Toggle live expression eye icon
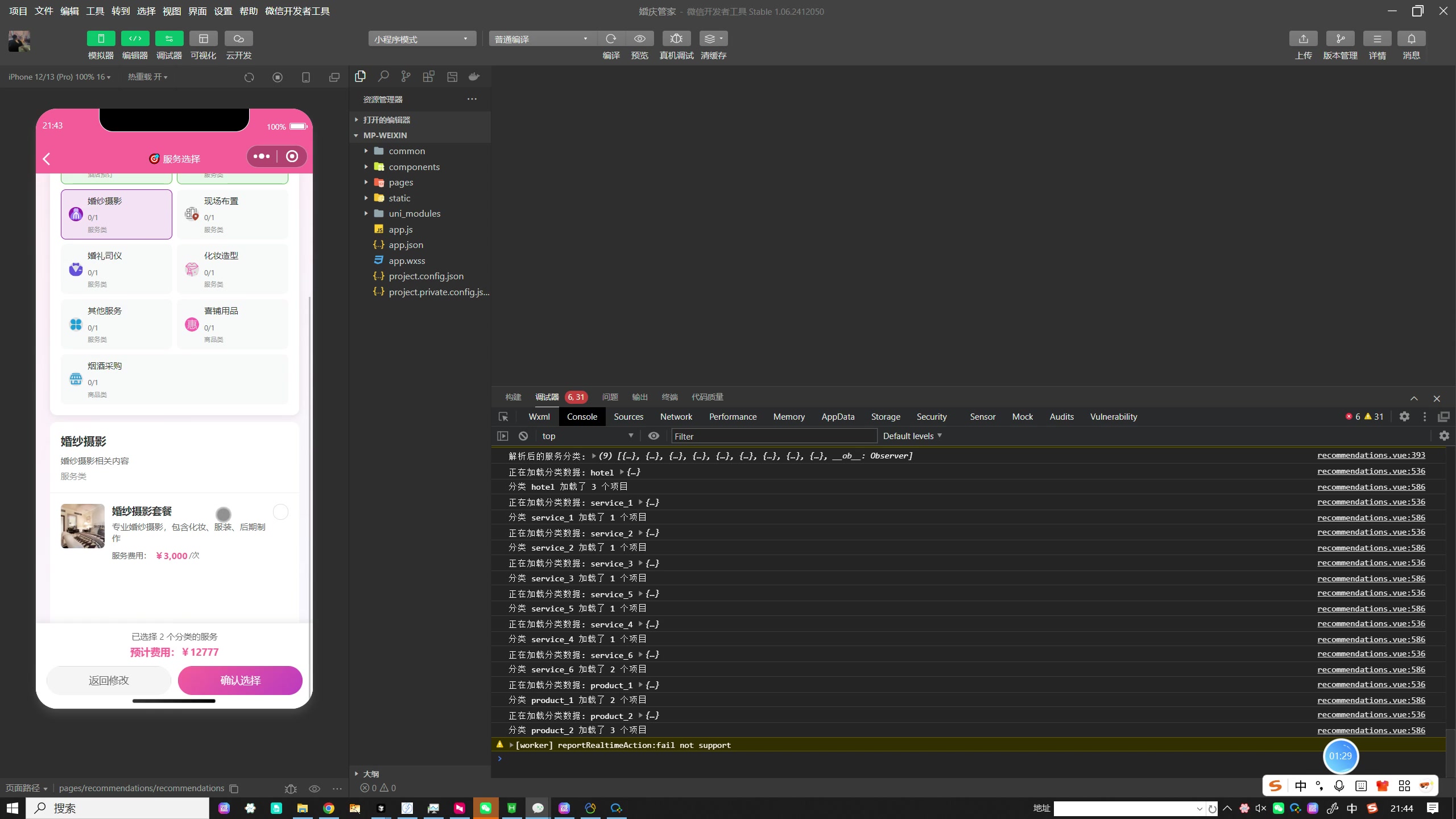 point(653,436)
